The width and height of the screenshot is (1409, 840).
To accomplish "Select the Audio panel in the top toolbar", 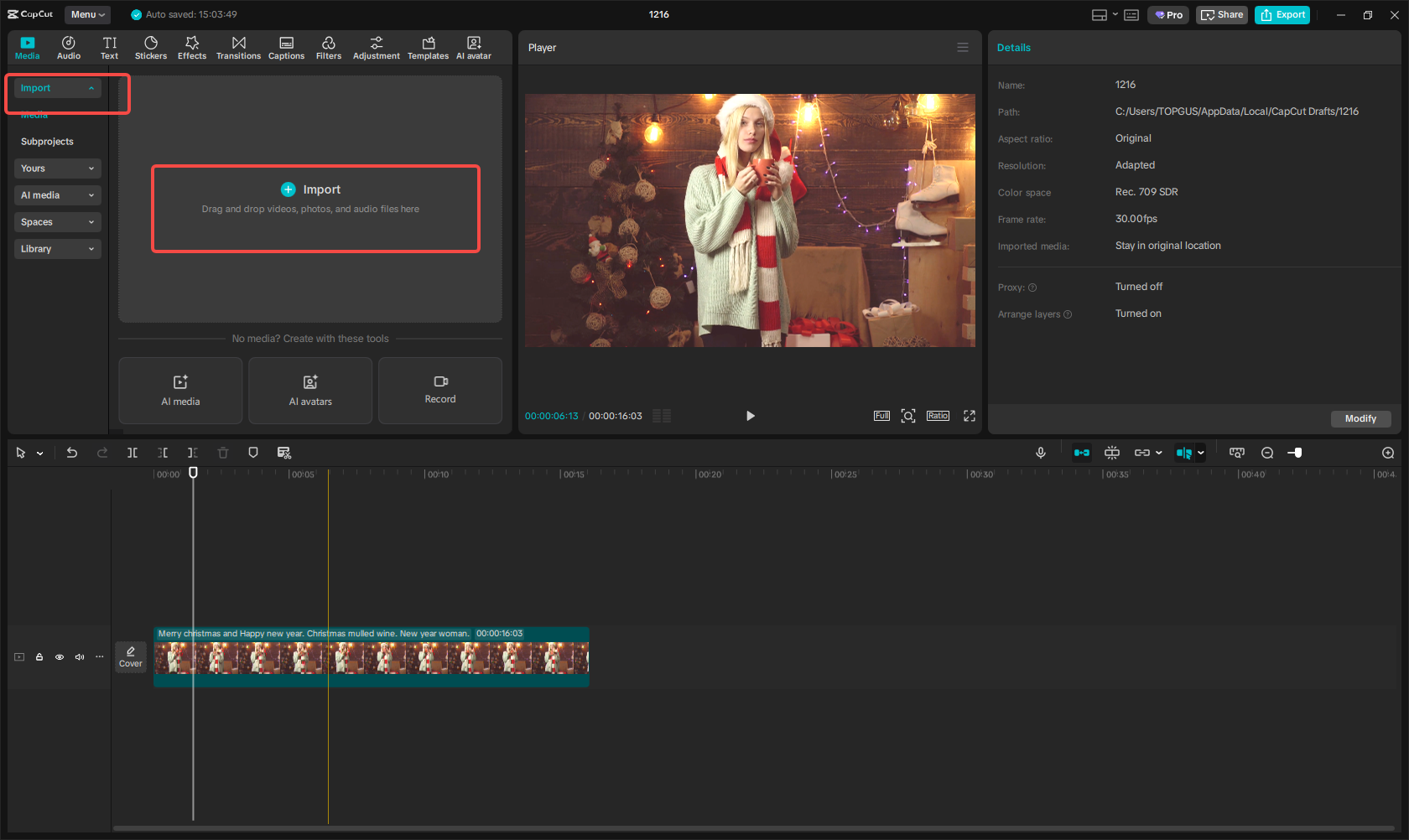I will pyautogui.click(x=68, y=47).
